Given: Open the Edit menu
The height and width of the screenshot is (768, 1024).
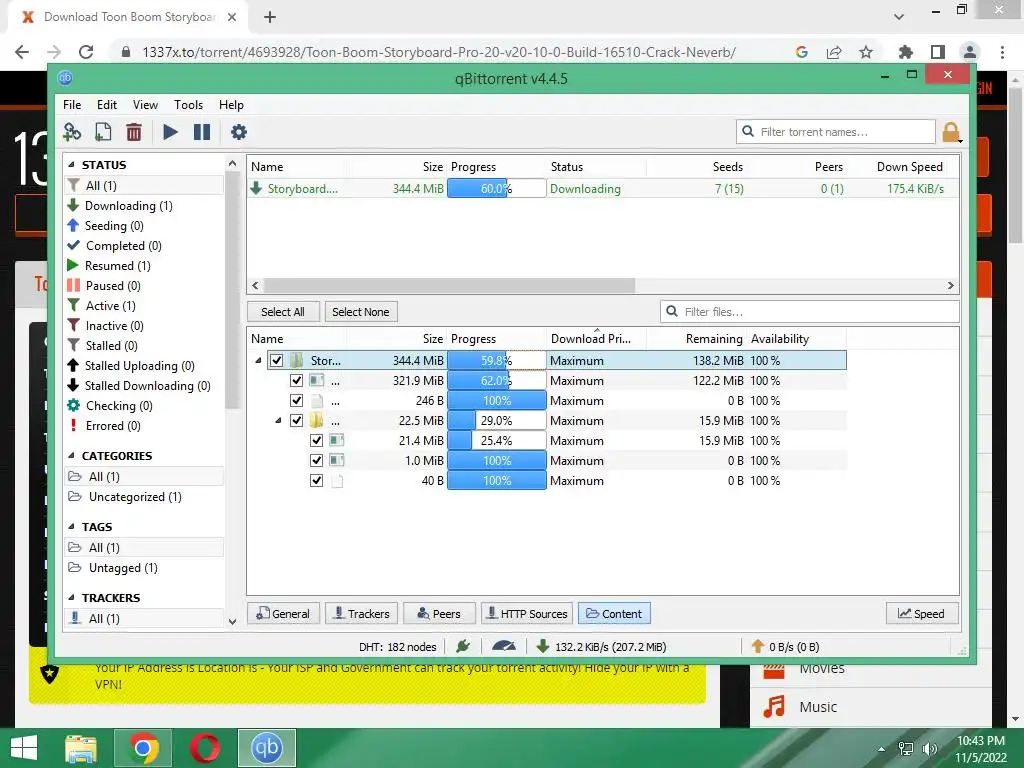Looking at the screenshot, I should 106,104.
